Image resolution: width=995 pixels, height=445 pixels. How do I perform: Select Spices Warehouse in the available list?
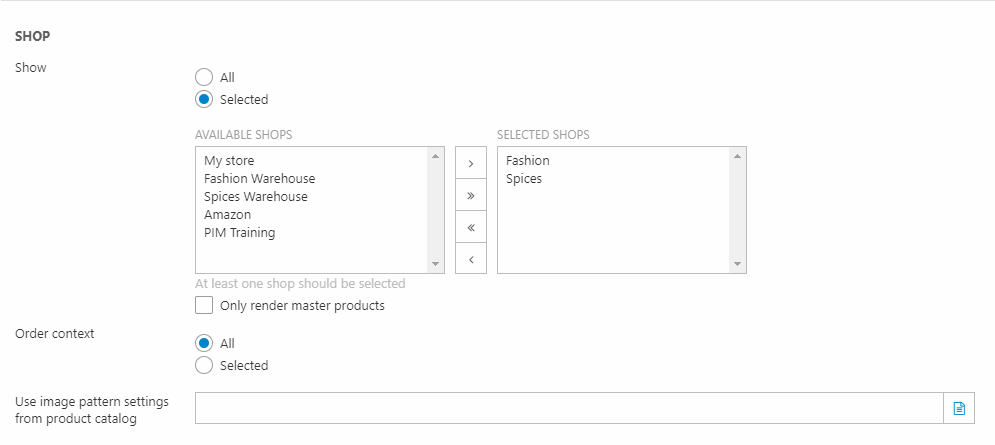255,197
